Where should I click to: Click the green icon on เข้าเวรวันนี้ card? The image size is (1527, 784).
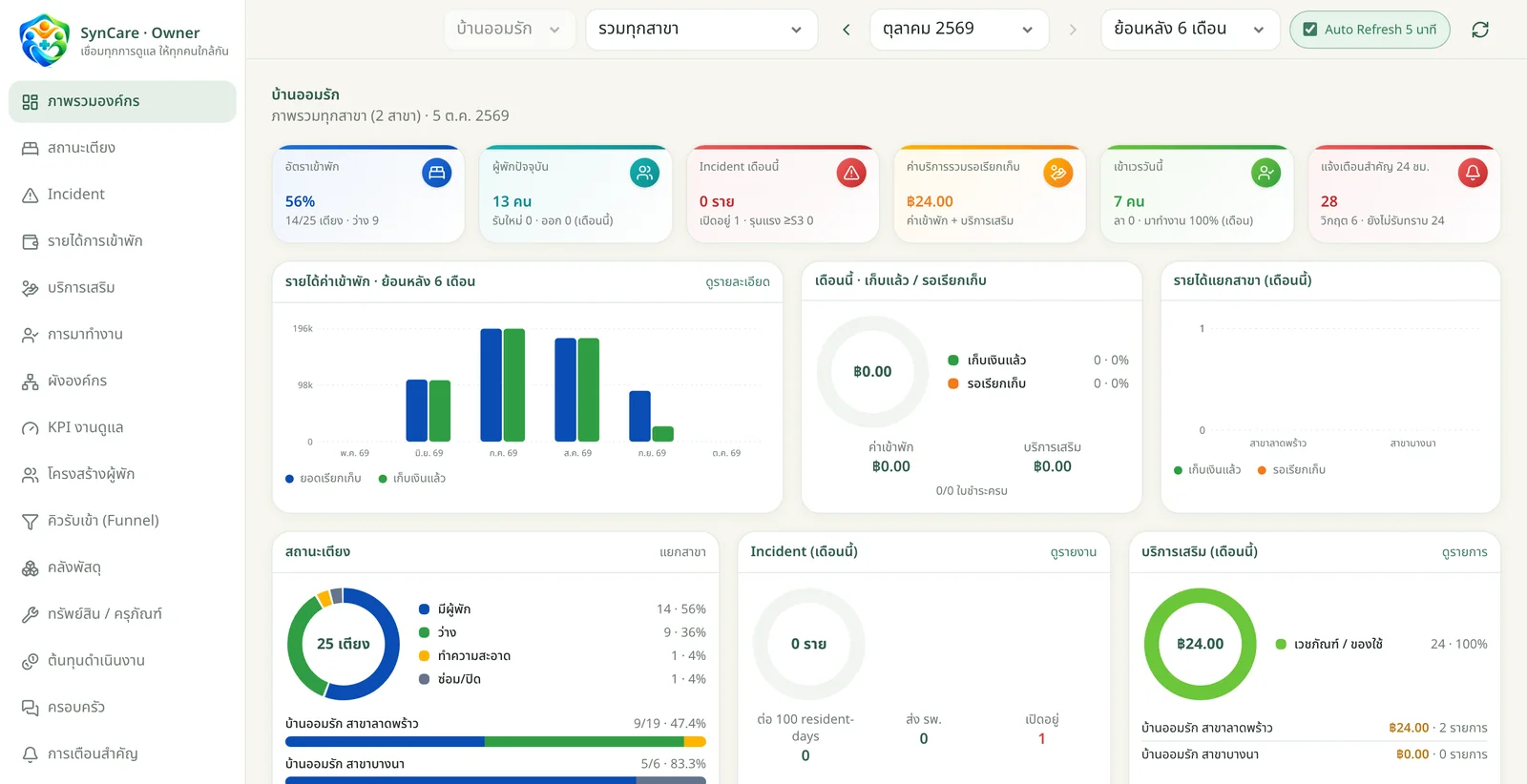coord(1266,173)
